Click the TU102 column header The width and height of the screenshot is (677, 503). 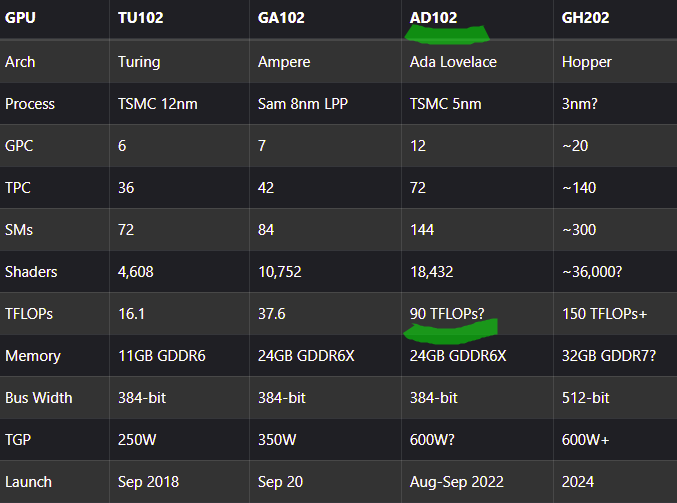click(141, 17)
